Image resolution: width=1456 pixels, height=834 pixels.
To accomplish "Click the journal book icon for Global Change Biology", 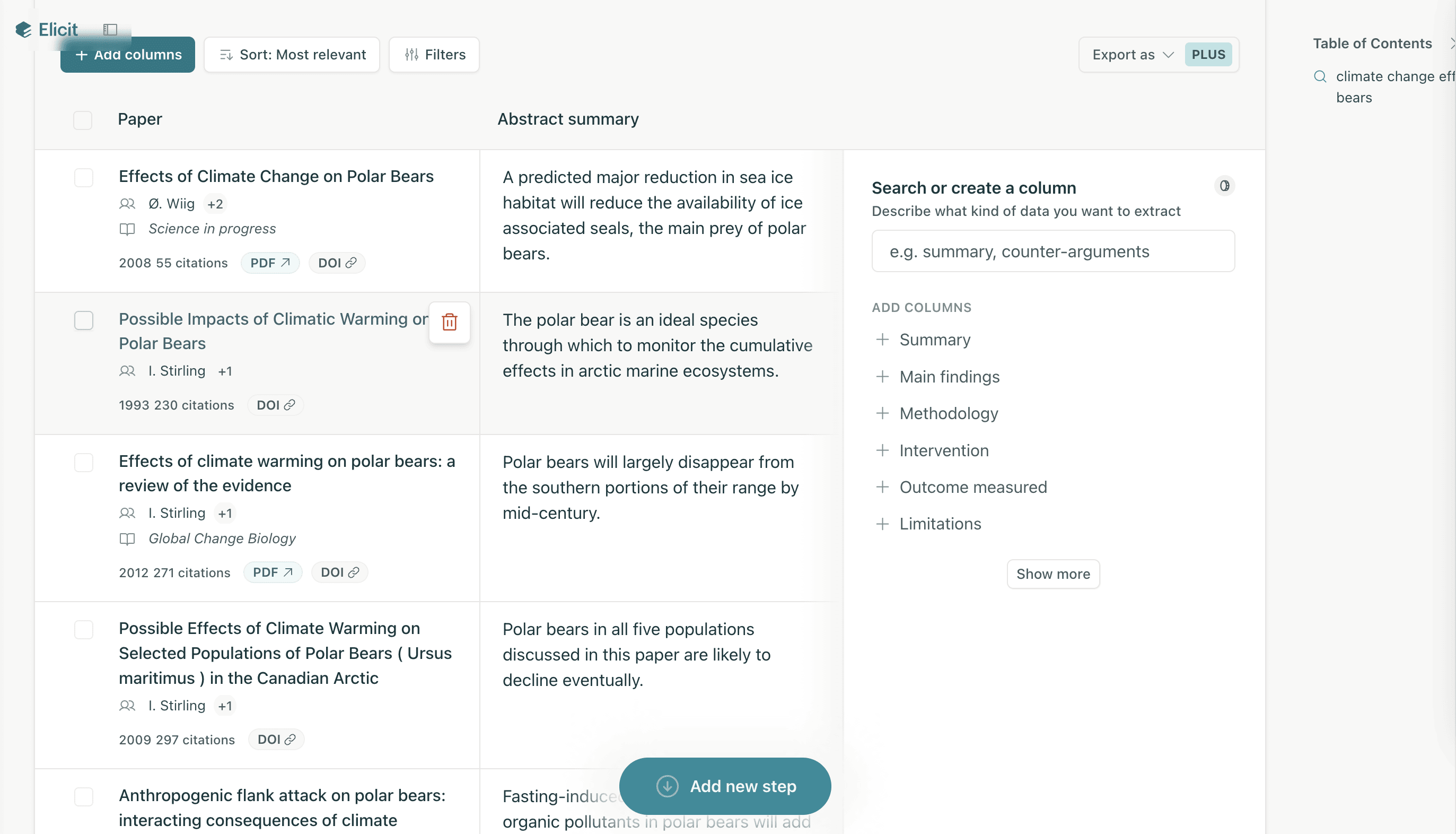I will click(127, 539).
